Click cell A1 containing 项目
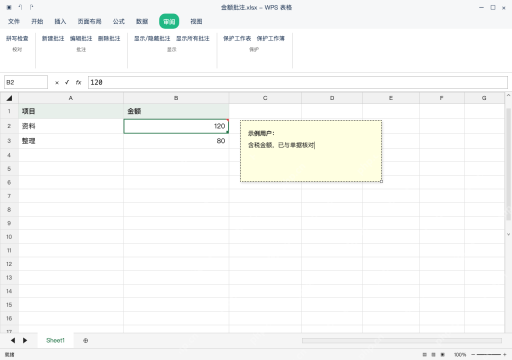This screenshot has height=360, width=512. pyautogui.click(x=71, y=111)
